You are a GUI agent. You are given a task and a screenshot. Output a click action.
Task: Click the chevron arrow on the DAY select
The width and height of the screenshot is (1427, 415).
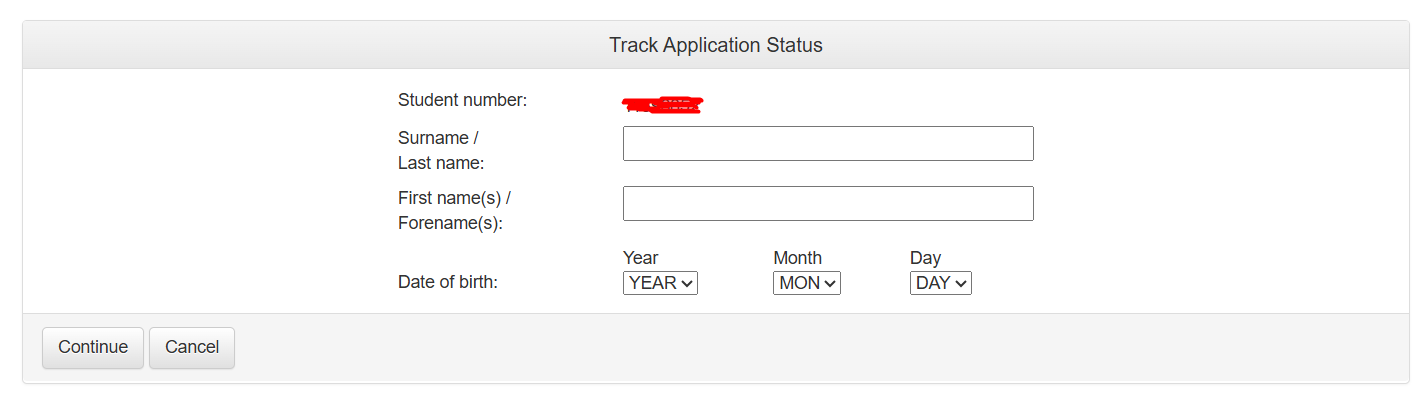(x=961, y=284)
